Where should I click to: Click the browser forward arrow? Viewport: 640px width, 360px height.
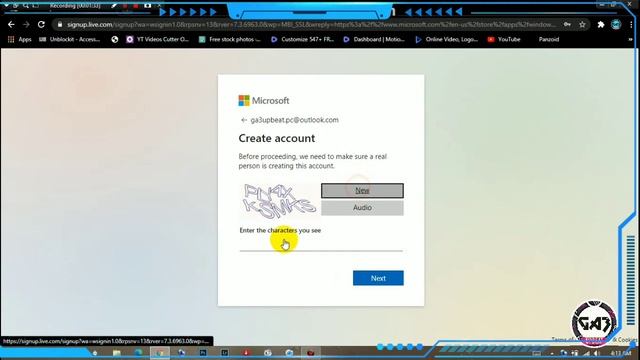[x=26, y=24]
